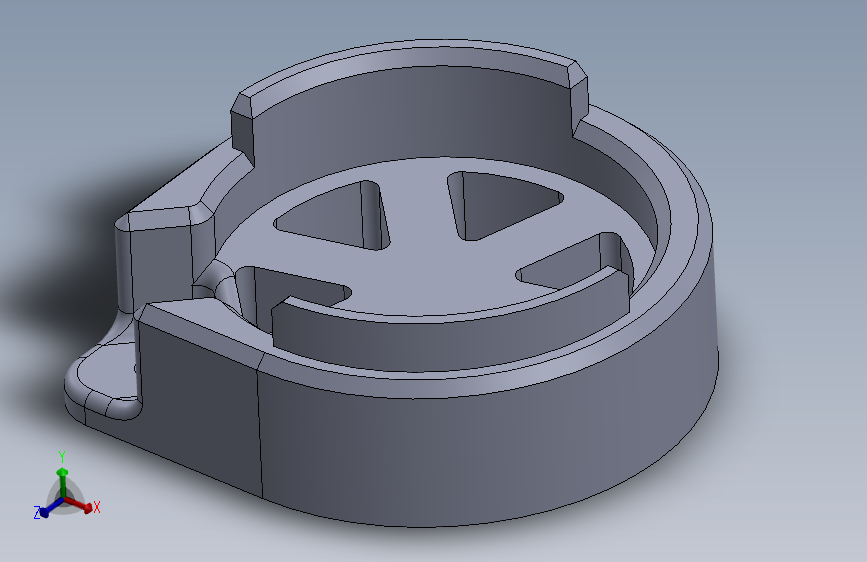Image resolution: width=867 pixels, height=562 pixels.
Task: Click the red X axis arrow of triad
Action: pos(79,504)
